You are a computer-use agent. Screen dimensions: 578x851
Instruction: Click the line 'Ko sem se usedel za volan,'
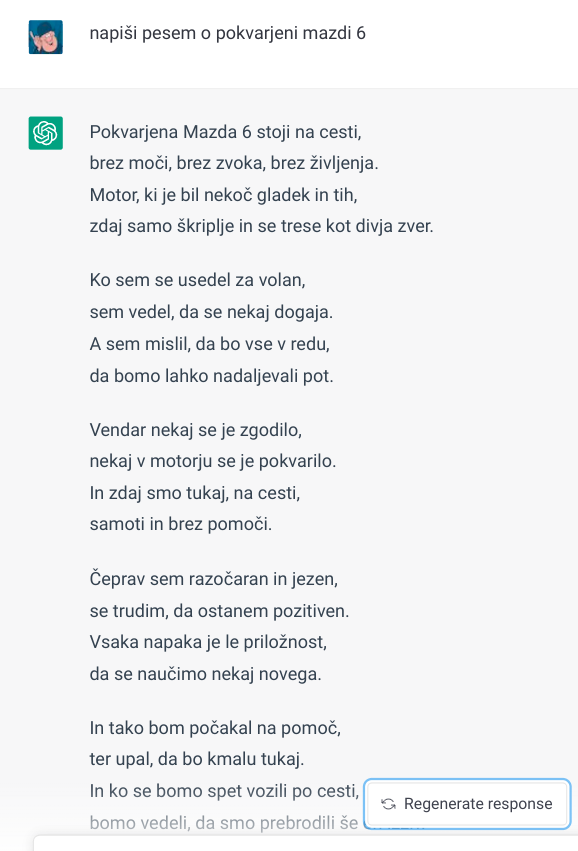pyautogui.click(x=198, y=280)
